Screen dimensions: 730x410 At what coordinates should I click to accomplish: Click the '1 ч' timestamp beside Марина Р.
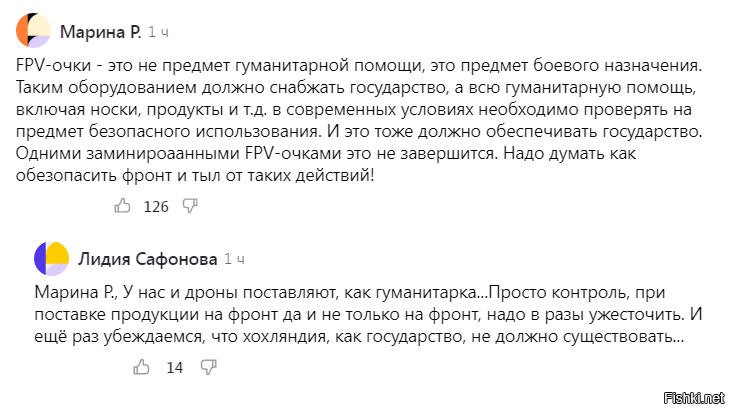158,32
